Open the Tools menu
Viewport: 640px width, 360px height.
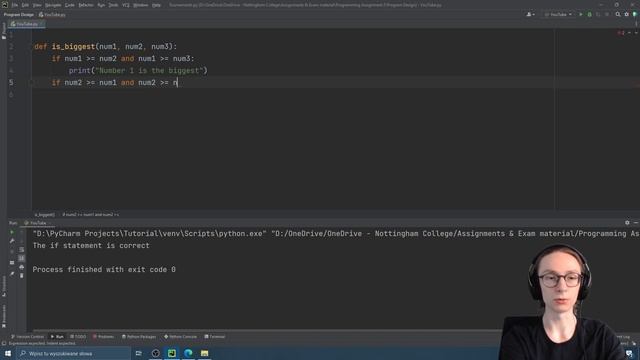(113, 5)
